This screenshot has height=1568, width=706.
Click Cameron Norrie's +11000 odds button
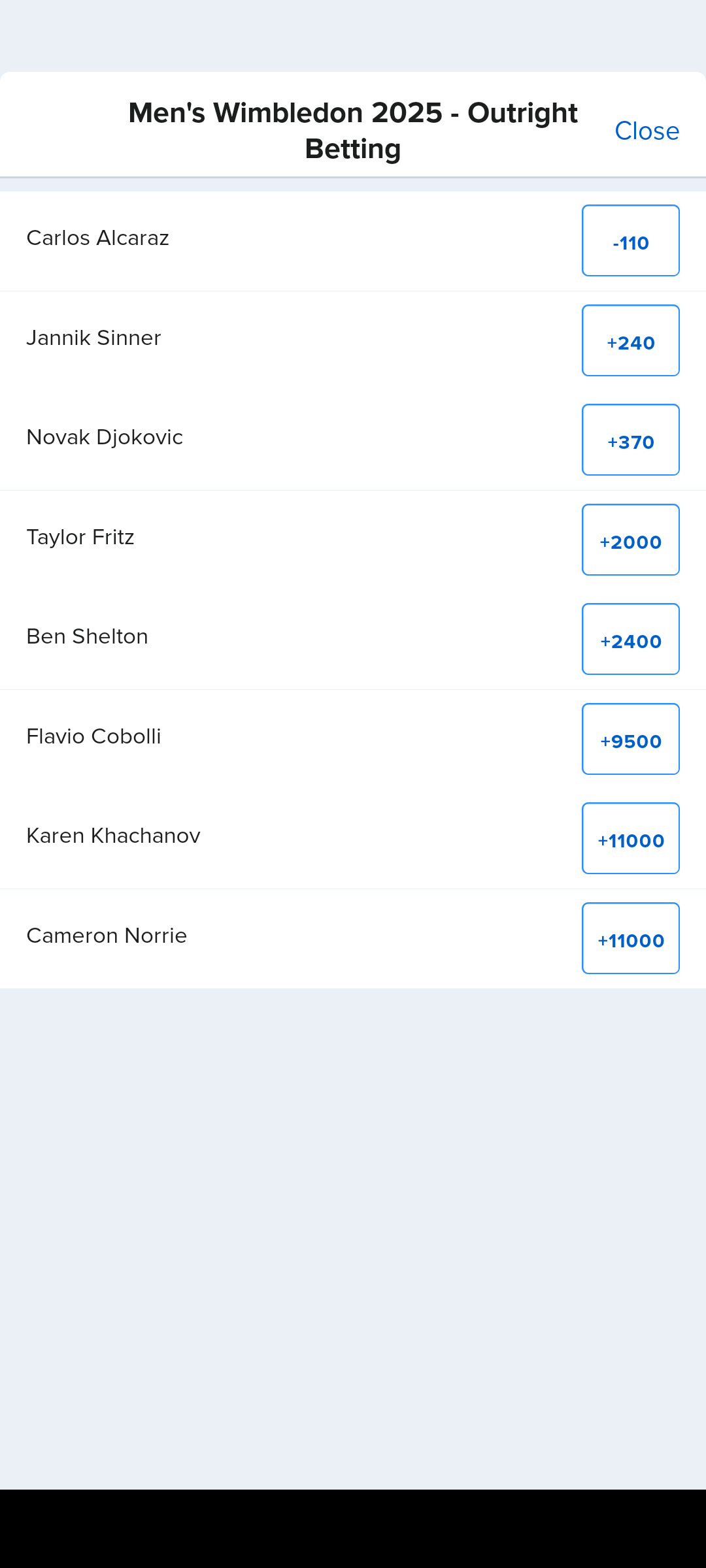pyautogui.click(x=630, y=939)
